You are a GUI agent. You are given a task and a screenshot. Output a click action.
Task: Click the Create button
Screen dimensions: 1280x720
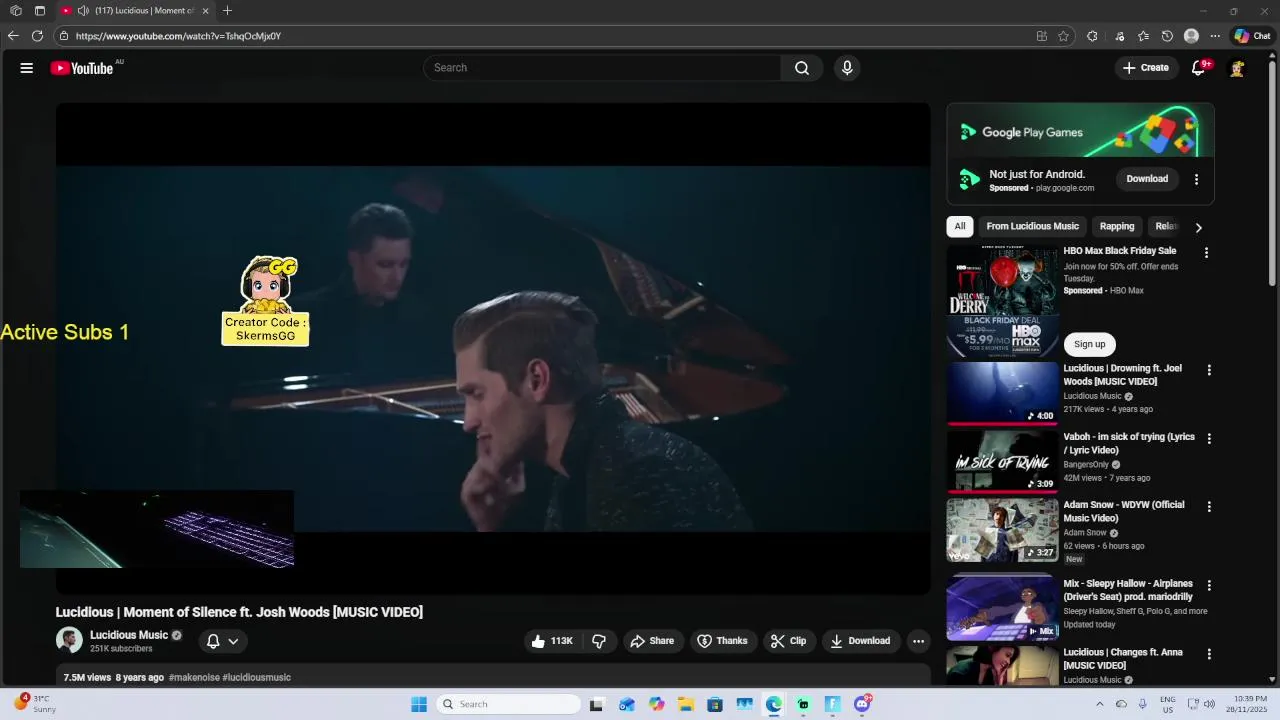coord(1146,68)
